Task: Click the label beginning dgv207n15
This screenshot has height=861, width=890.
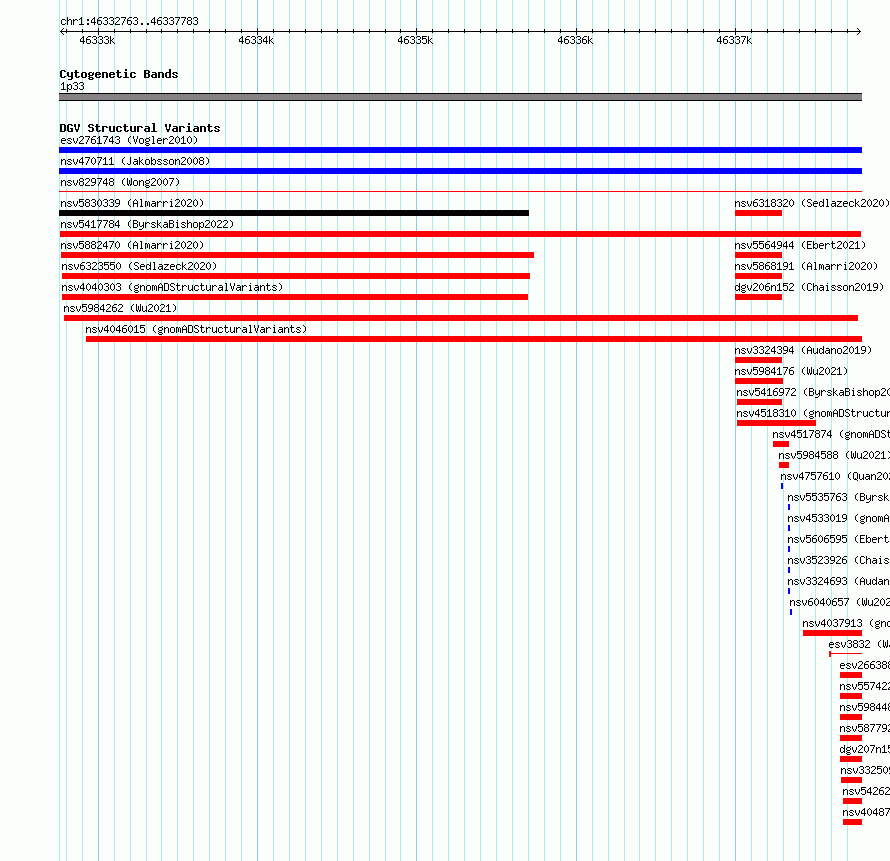Action: pyautogui.click(x=864, y=749)
